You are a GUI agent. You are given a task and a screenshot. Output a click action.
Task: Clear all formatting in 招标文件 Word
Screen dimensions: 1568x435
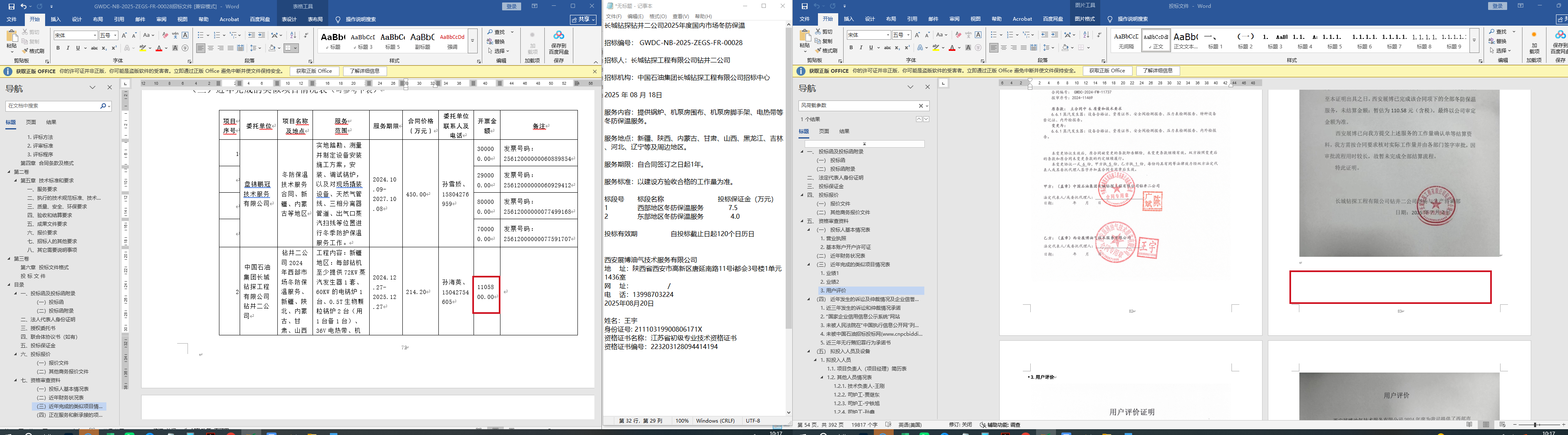click(x=165, y=35)
